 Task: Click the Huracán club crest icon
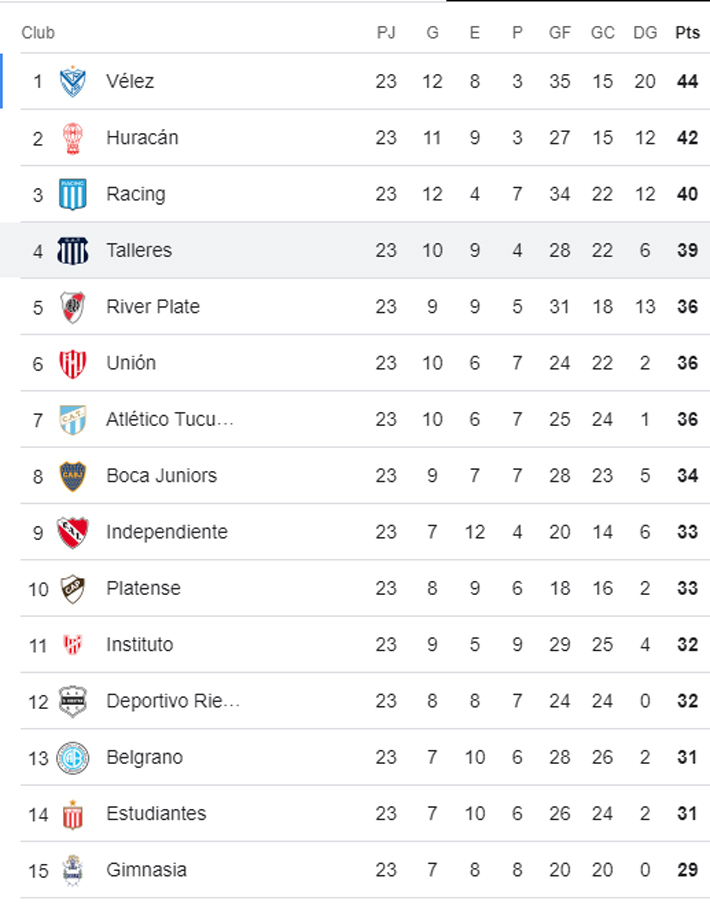pos(72,138)
